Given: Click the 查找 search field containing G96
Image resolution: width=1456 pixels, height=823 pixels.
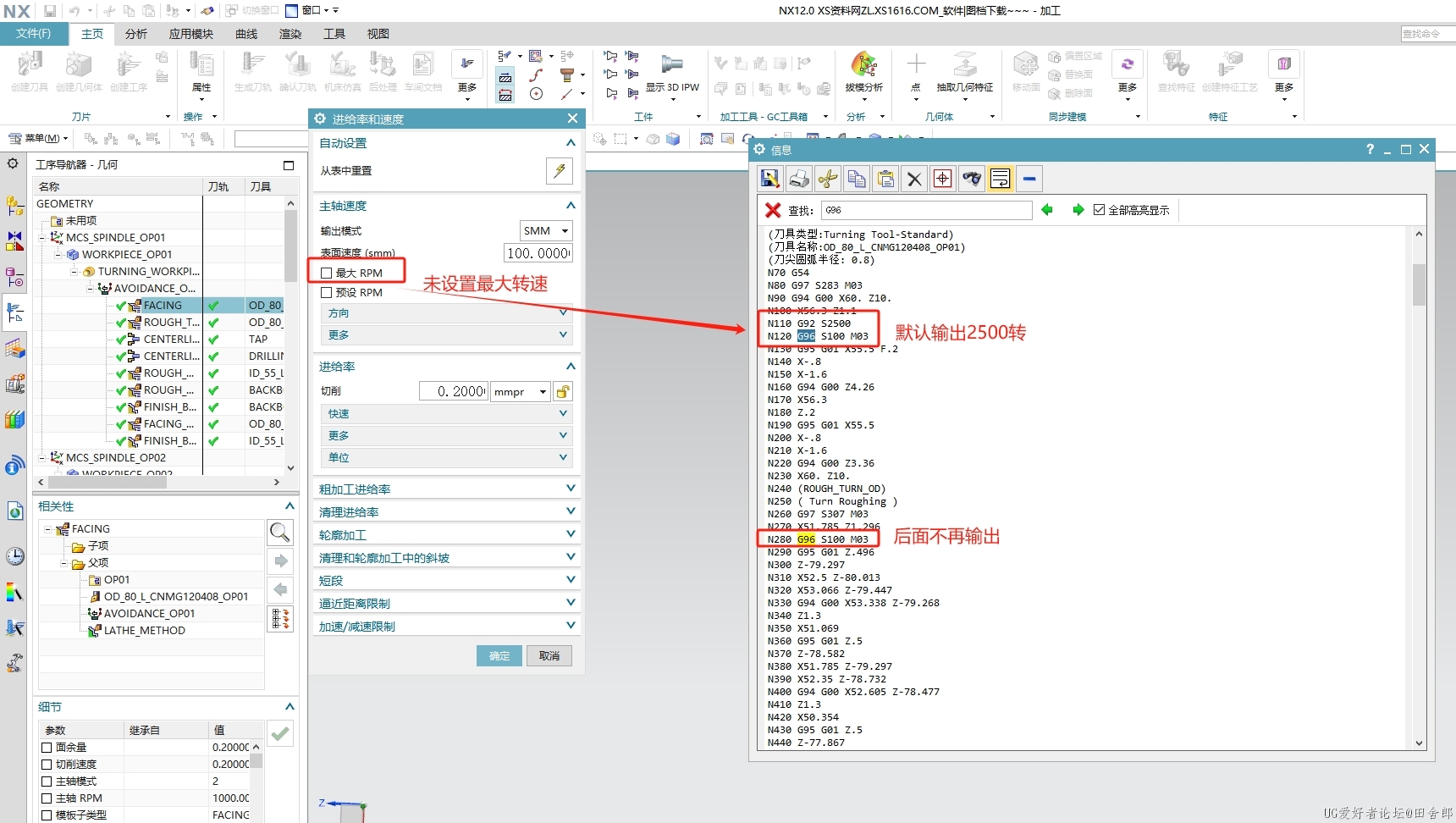Looking at the screenshot, I should 926,210.
